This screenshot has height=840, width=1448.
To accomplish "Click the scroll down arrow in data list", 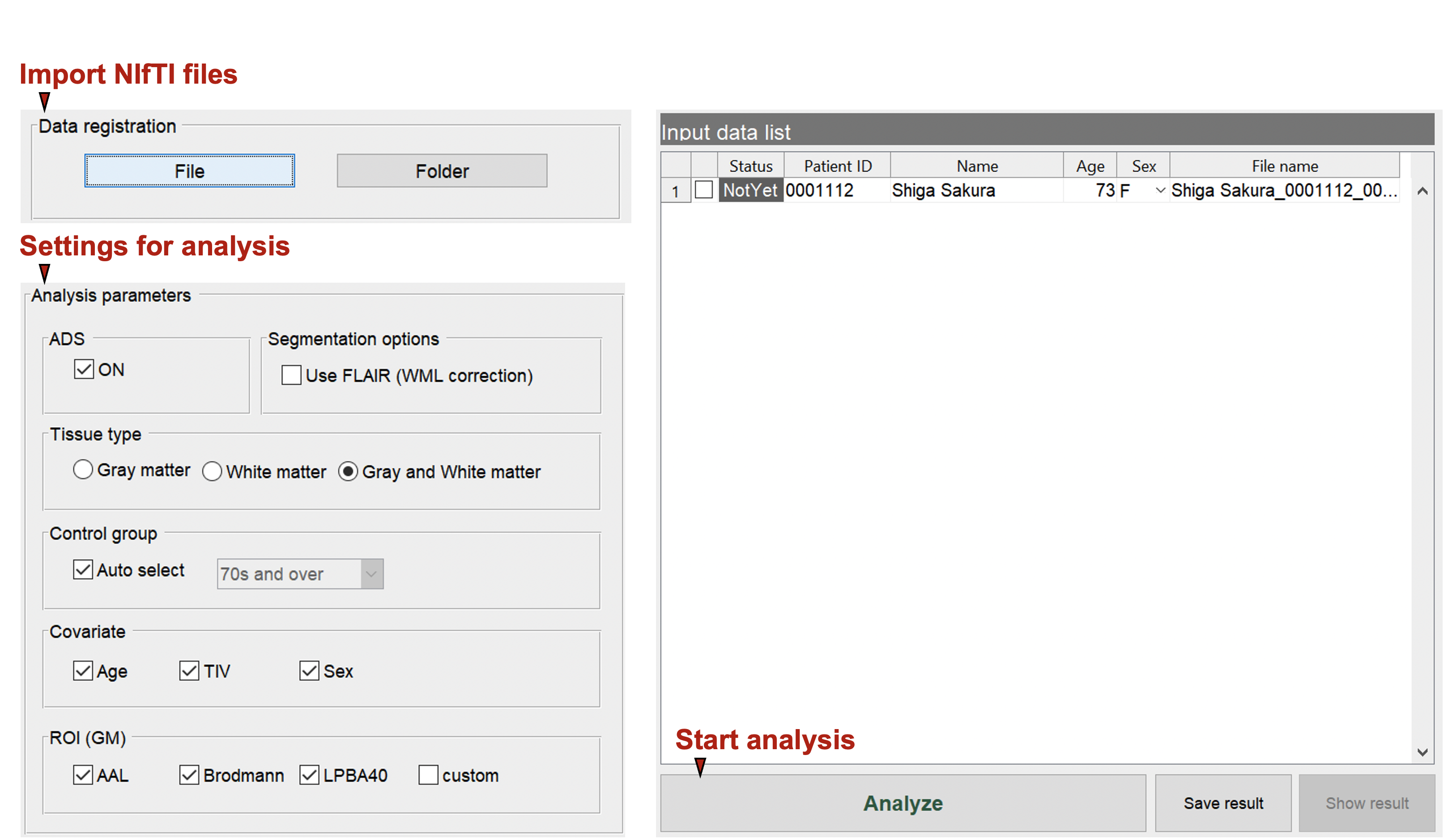I will tap(1422, 752).
